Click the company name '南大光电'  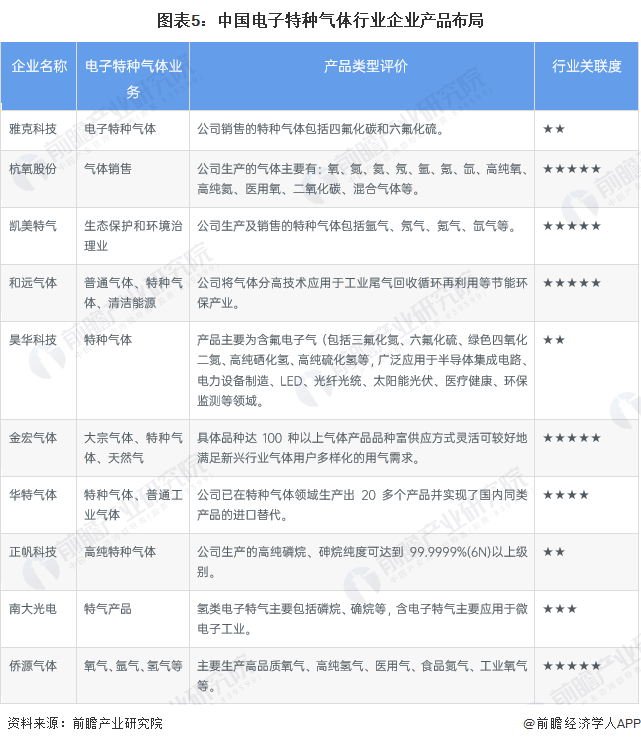[33, 609]
